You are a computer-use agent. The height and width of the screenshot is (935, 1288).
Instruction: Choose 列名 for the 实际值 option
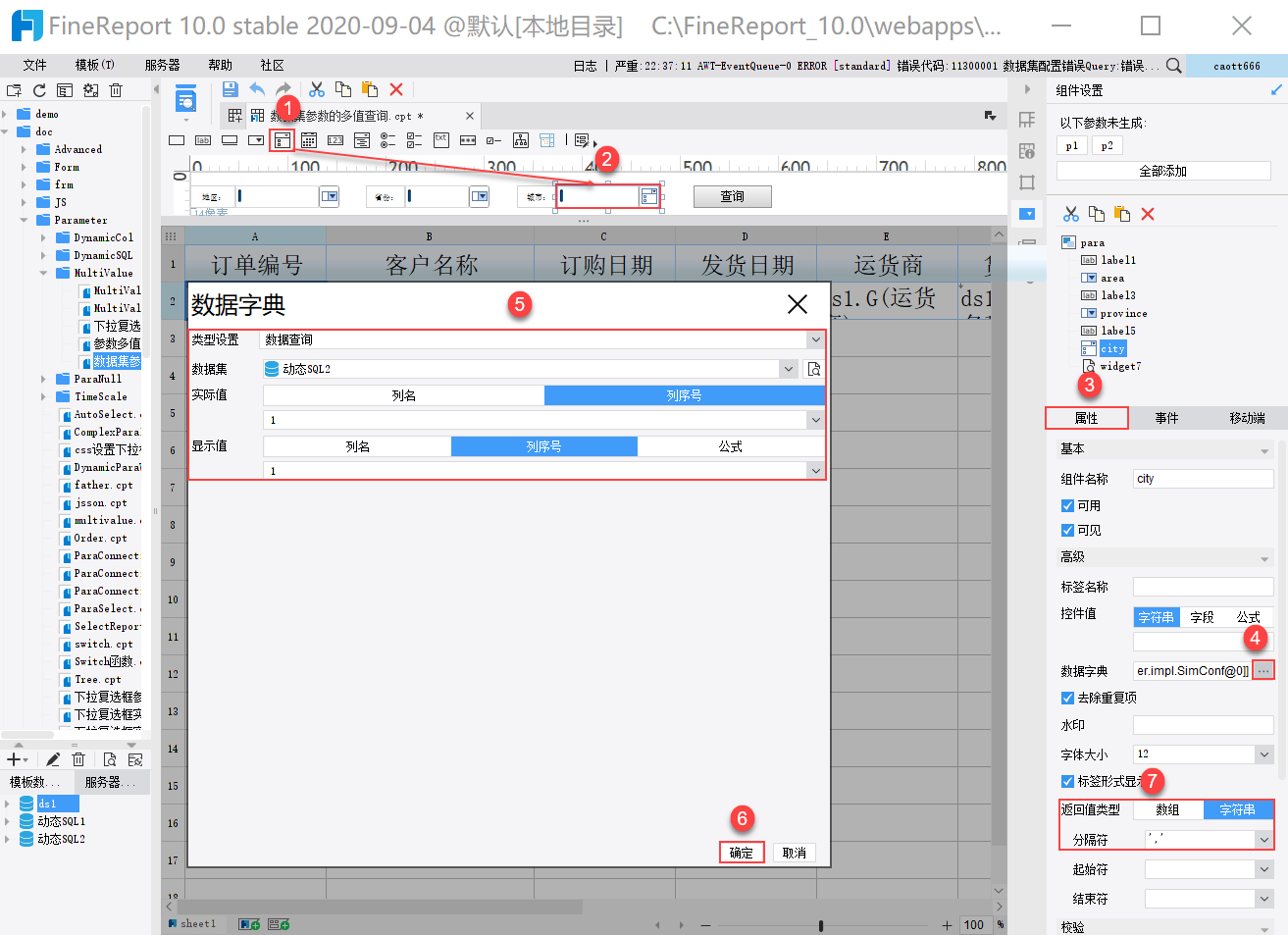(x=404, y=395)
